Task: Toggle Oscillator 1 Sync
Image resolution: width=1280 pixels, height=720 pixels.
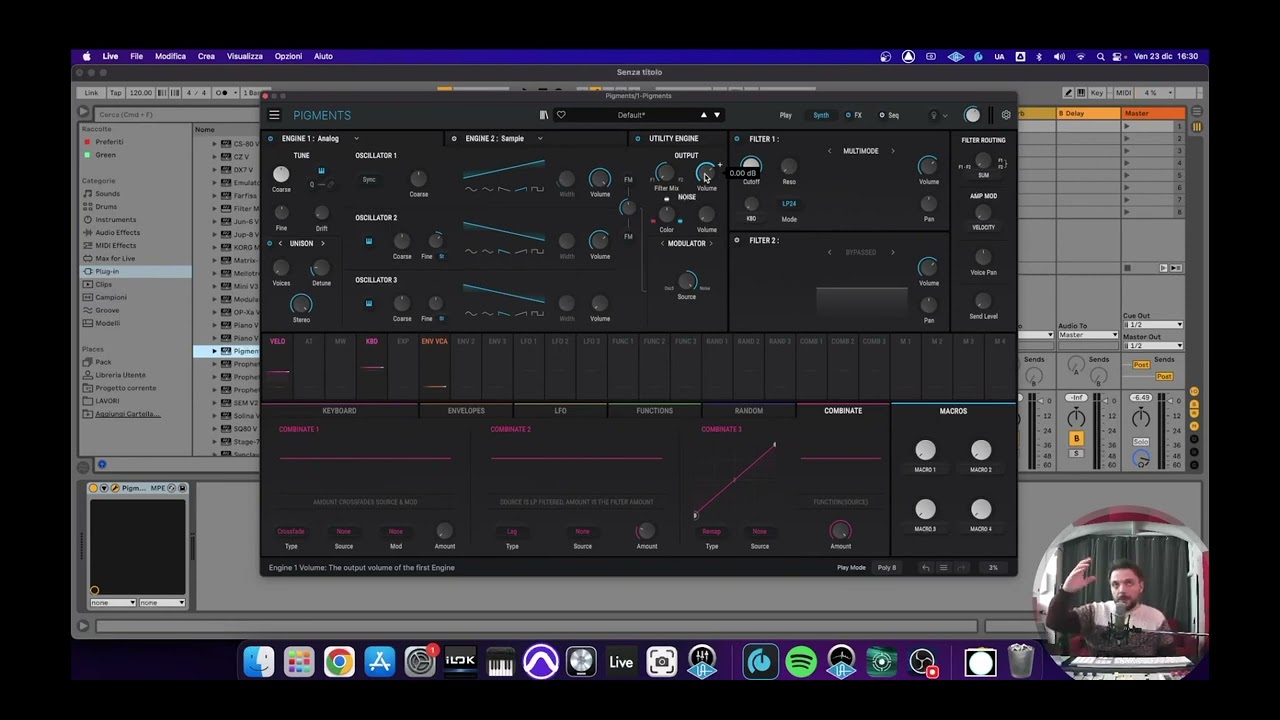Action: [369, 180]
